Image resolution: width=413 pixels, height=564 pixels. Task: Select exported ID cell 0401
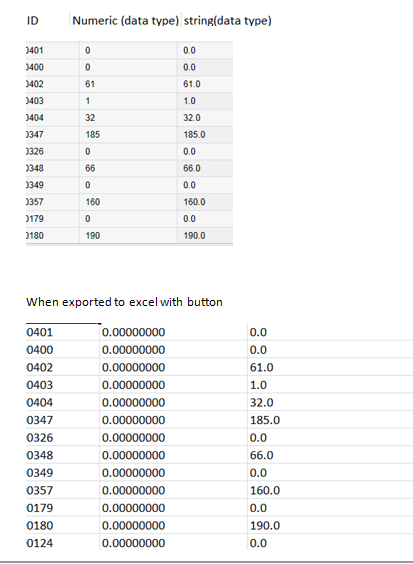click(x=40, y=332)
